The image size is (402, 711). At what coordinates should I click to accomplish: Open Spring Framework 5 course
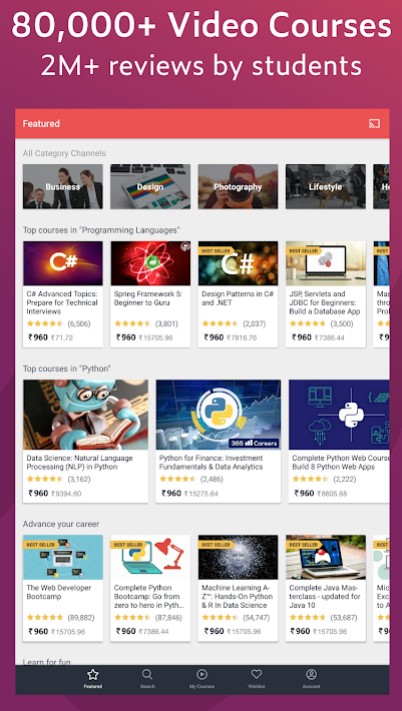(150, 294)
